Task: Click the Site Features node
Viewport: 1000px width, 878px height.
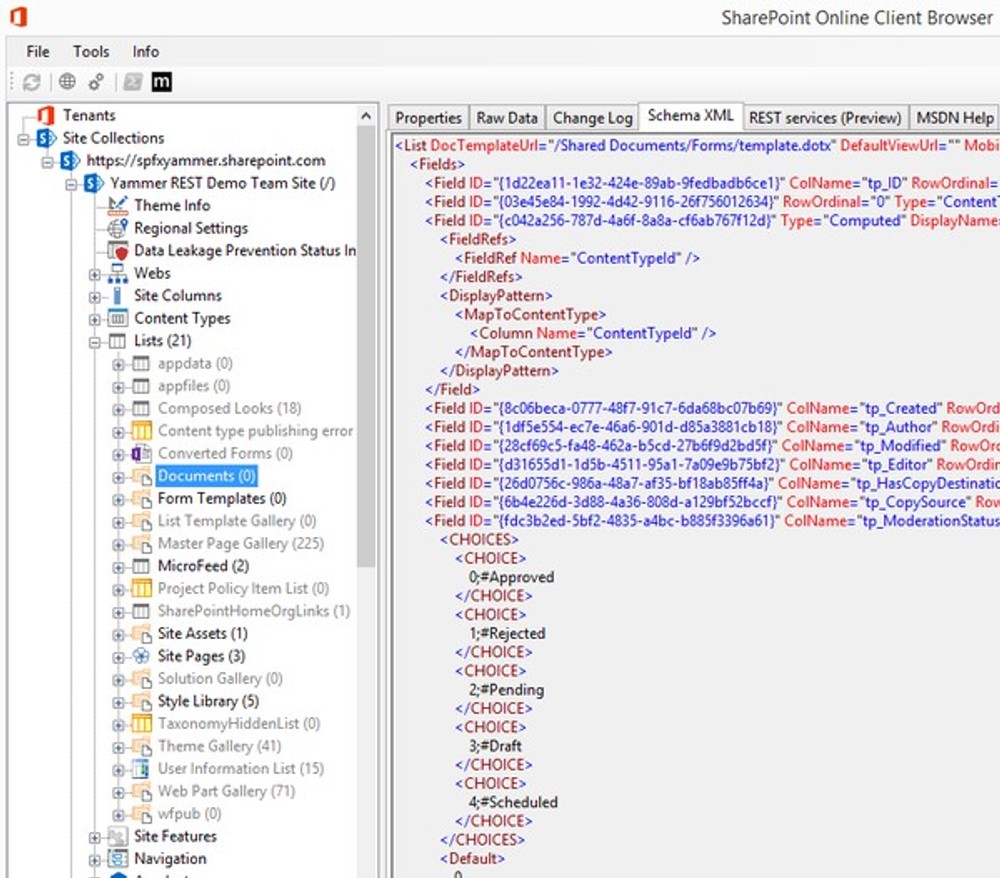Action: (175, 836)
